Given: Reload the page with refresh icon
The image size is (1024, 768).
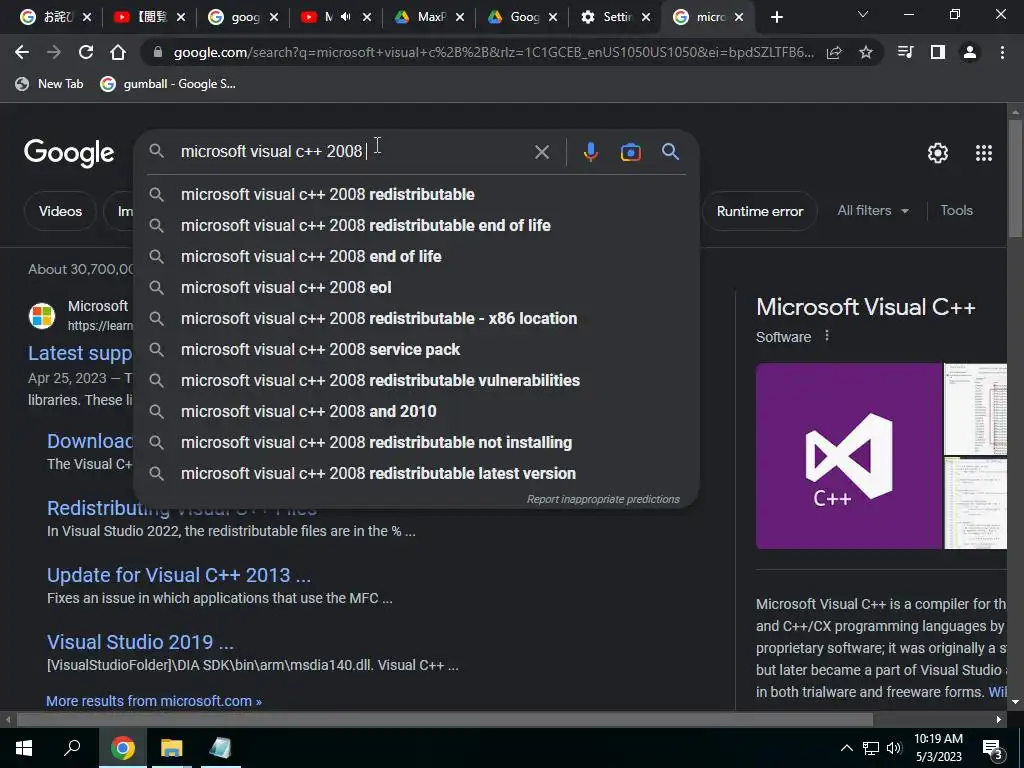Looking at the screenshot, I should (x=86, y=52).
